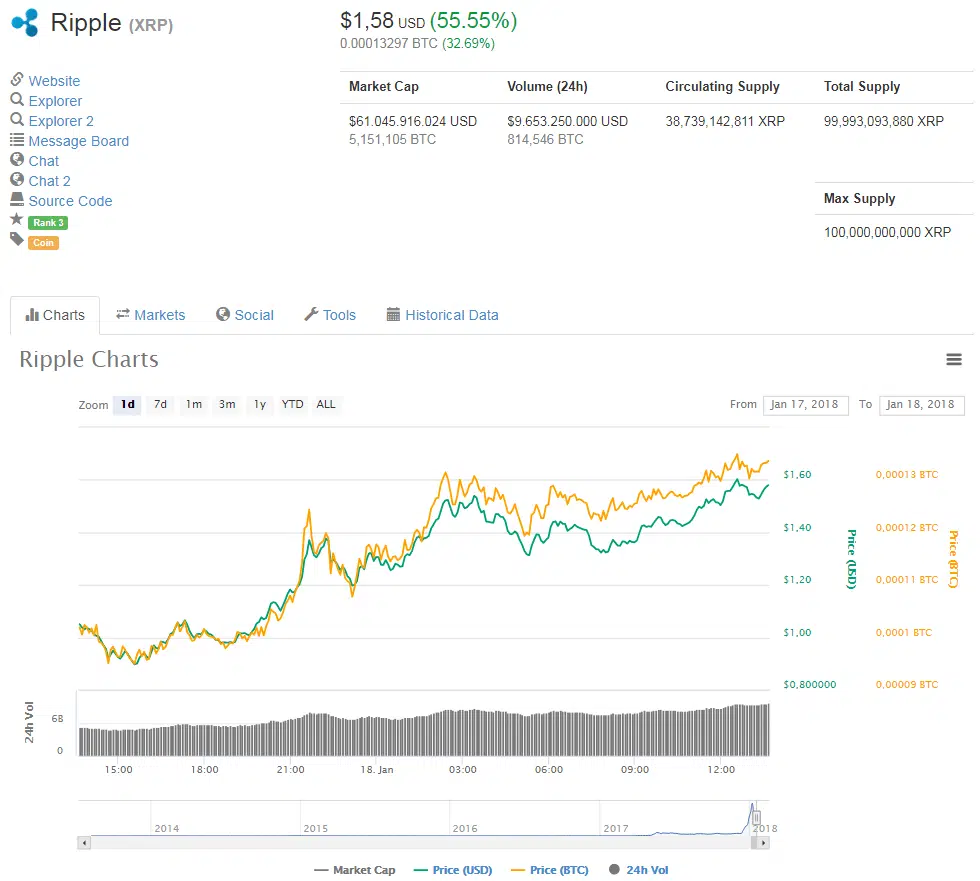Open the Explorer 2 link
This screenshot has width=980, height=881.
61,121
